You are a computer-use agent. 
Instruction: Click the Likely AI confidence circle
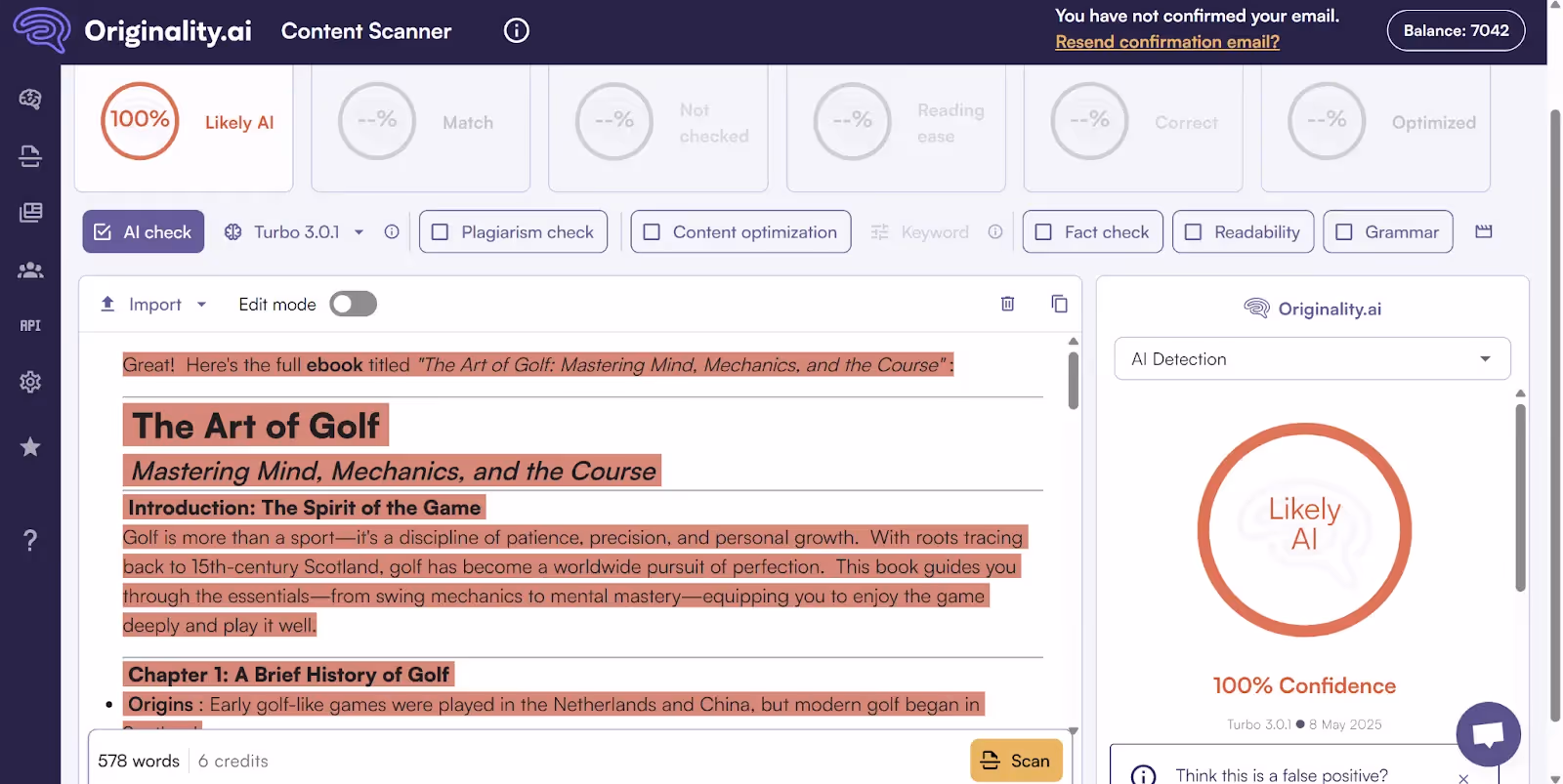1304,530
